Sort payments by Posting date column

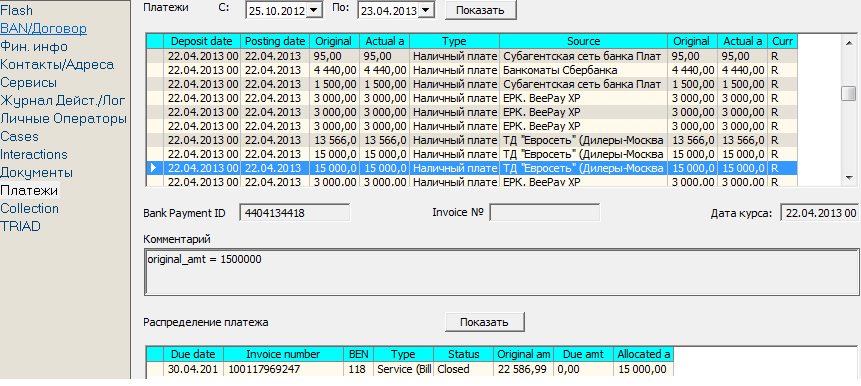(x=275, y=41)
